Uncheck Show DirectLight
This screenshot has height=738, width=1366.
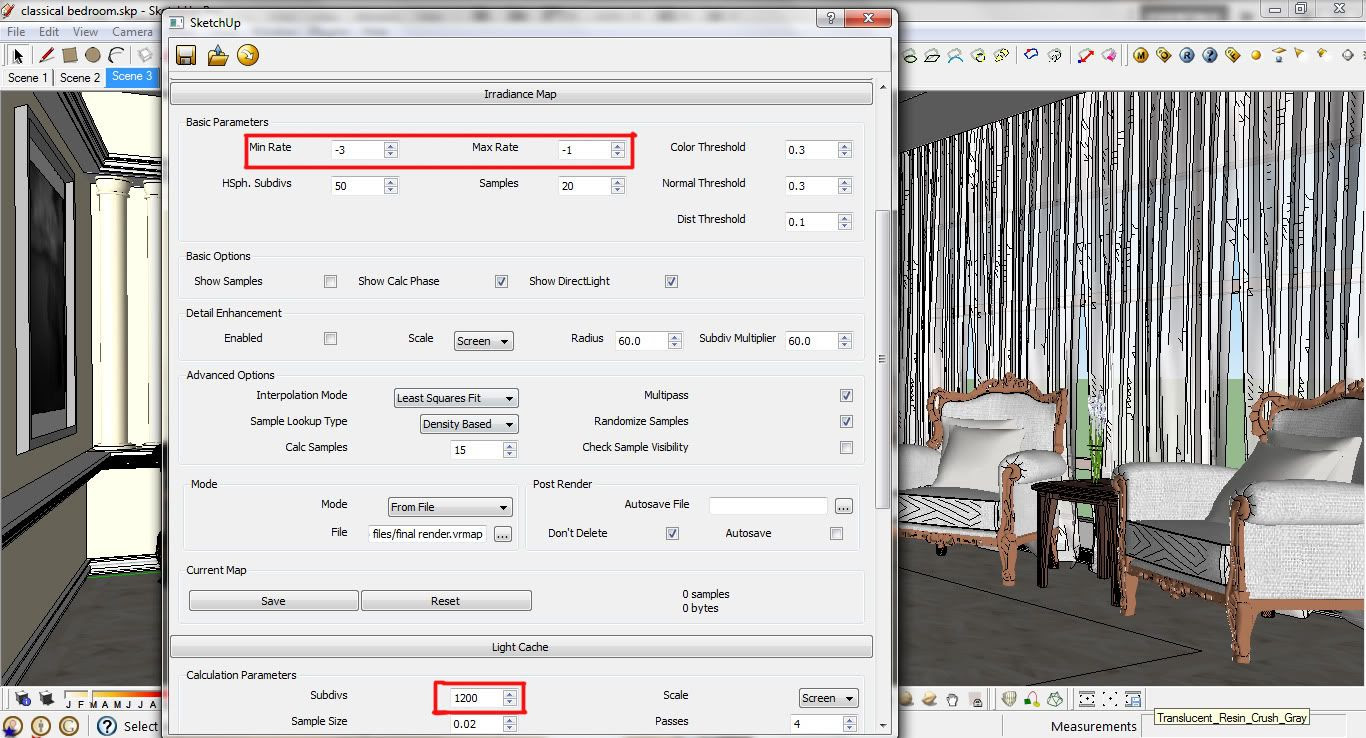(671, 282)
